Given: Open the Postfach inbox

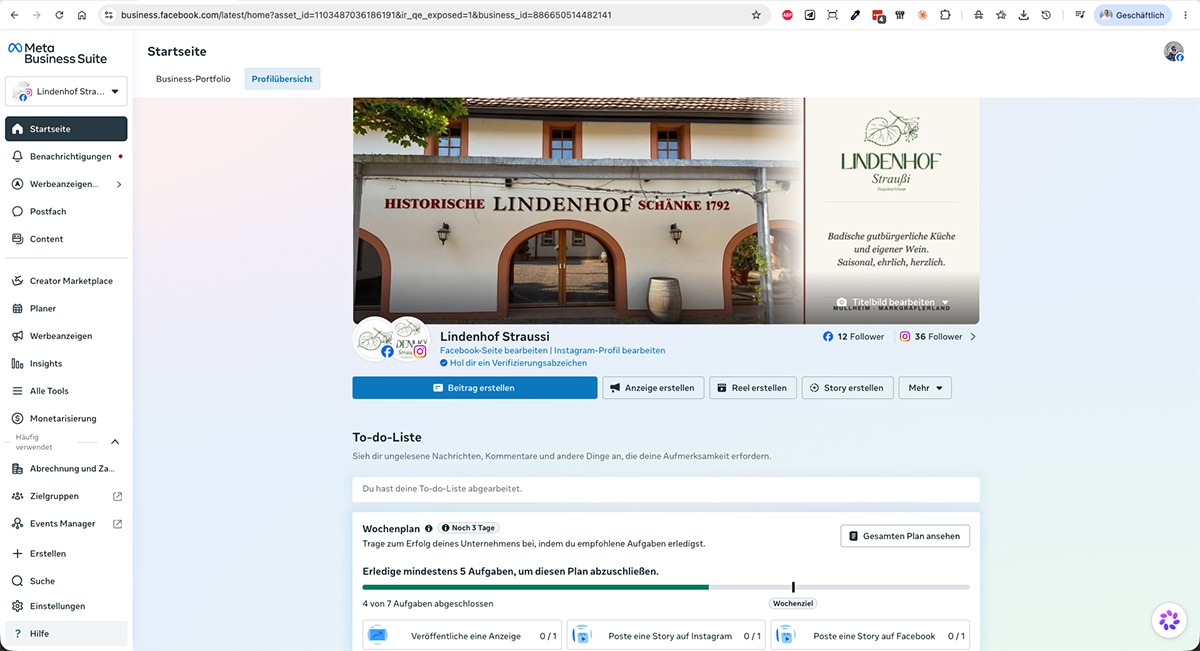Looking at the screenshot, I should tap(66, 211).
